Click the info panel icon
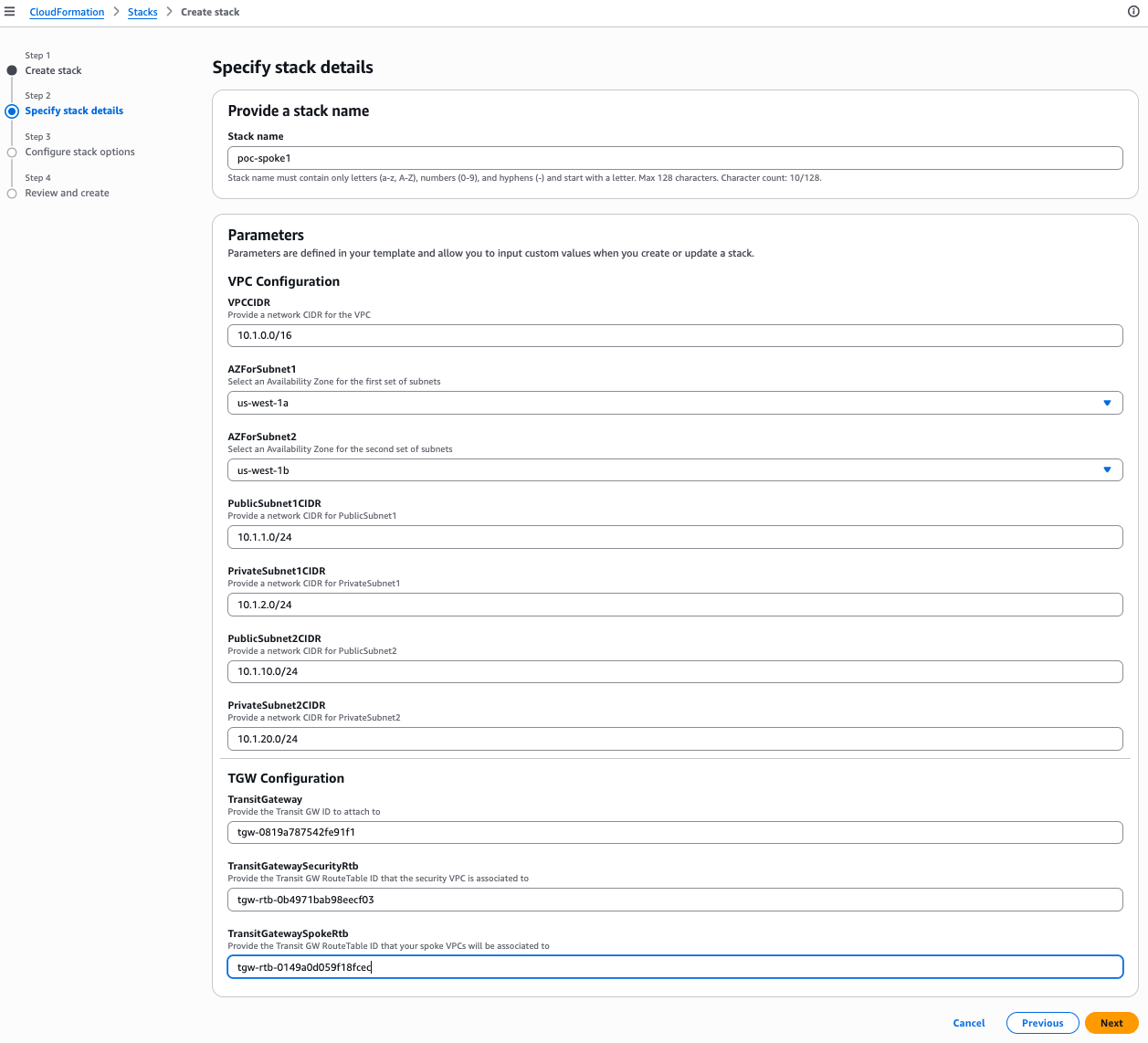This screenshot has height=1043, width=1148. click(x=1133, y=12)
